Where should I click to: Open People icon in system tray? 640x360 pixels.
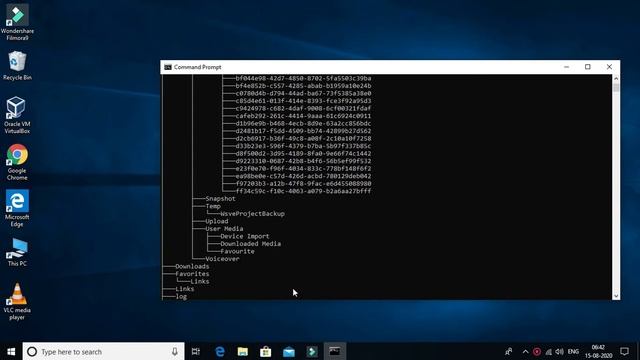coord(509,351)
